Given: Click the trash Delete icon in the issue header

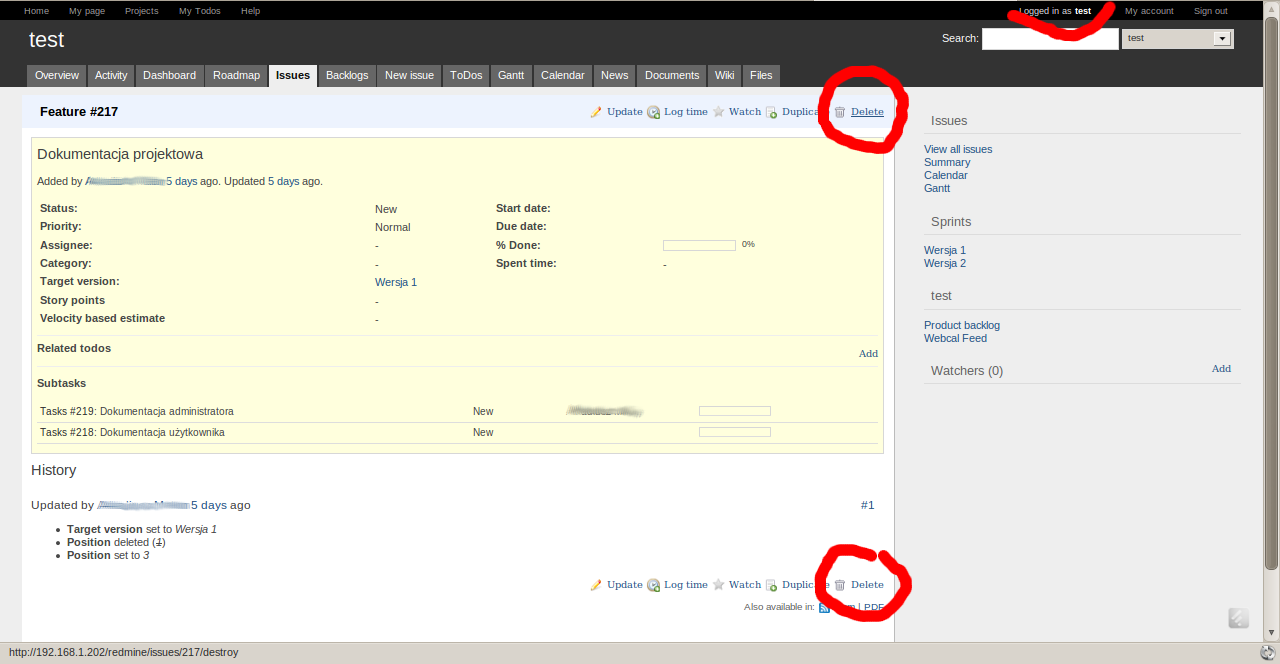Looking at the screenshot, I should 840,112.
